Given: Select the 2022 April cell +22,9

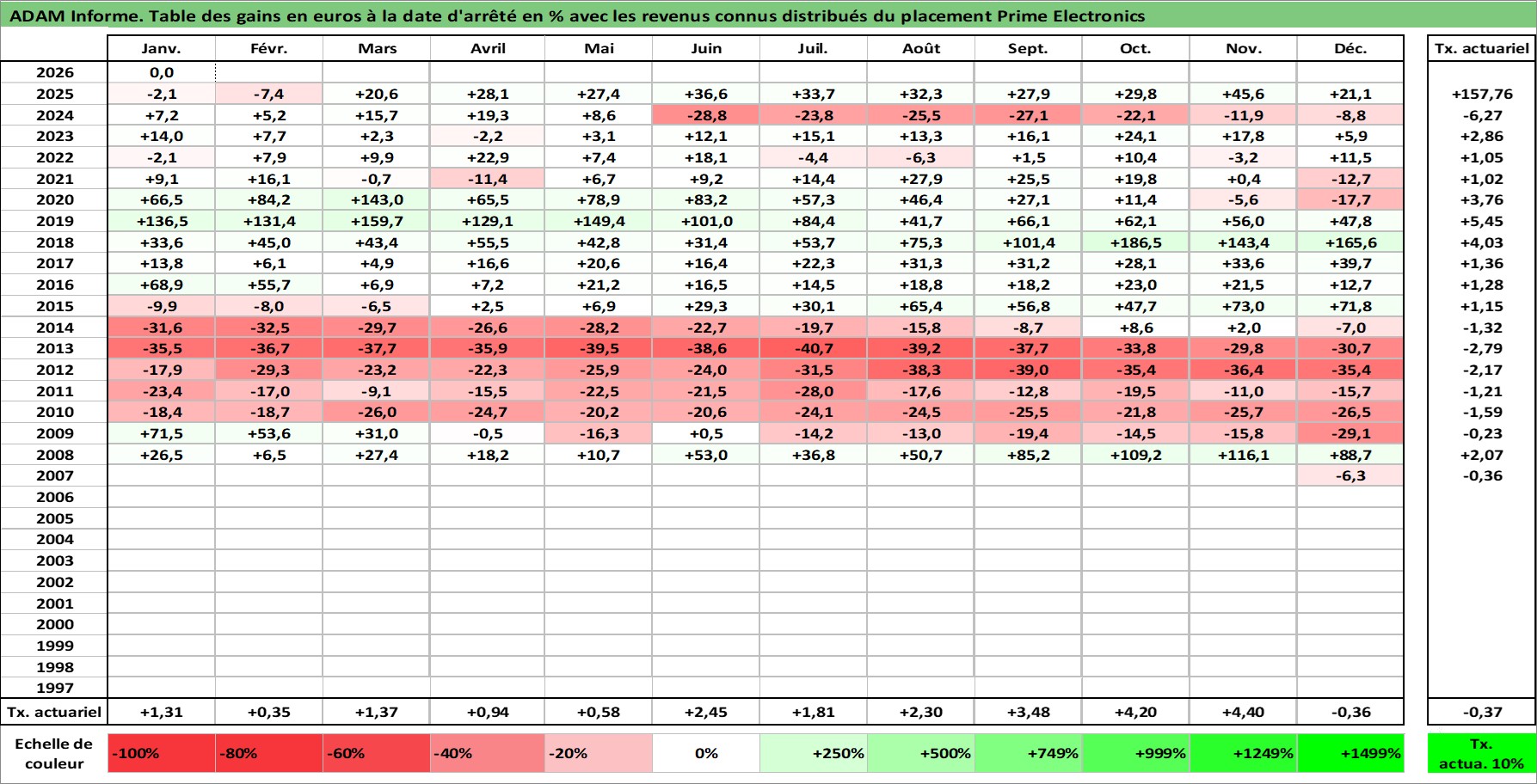Looking at the screenshot, I should click(488, 157).
